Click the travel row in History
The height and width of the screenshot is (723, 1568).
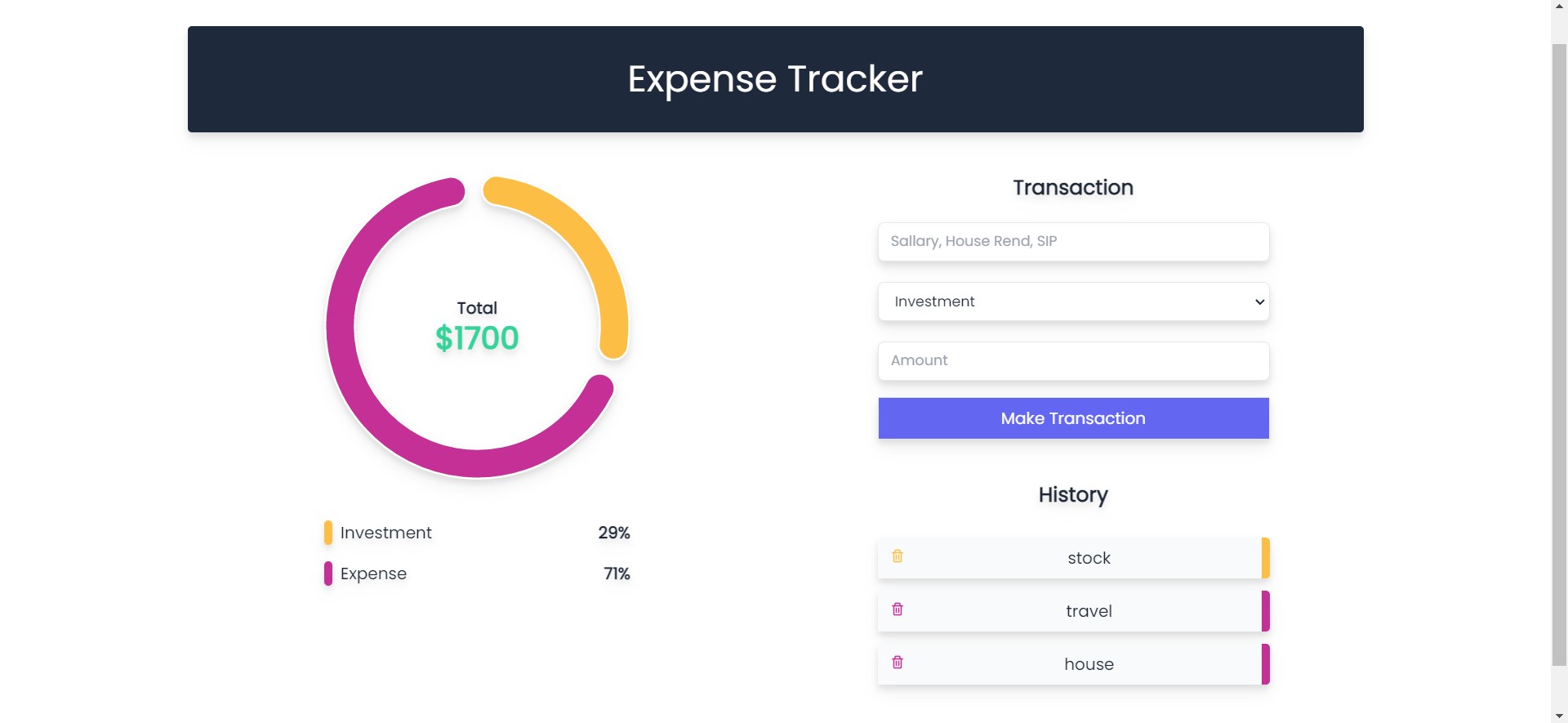[x=1089, y=610]
